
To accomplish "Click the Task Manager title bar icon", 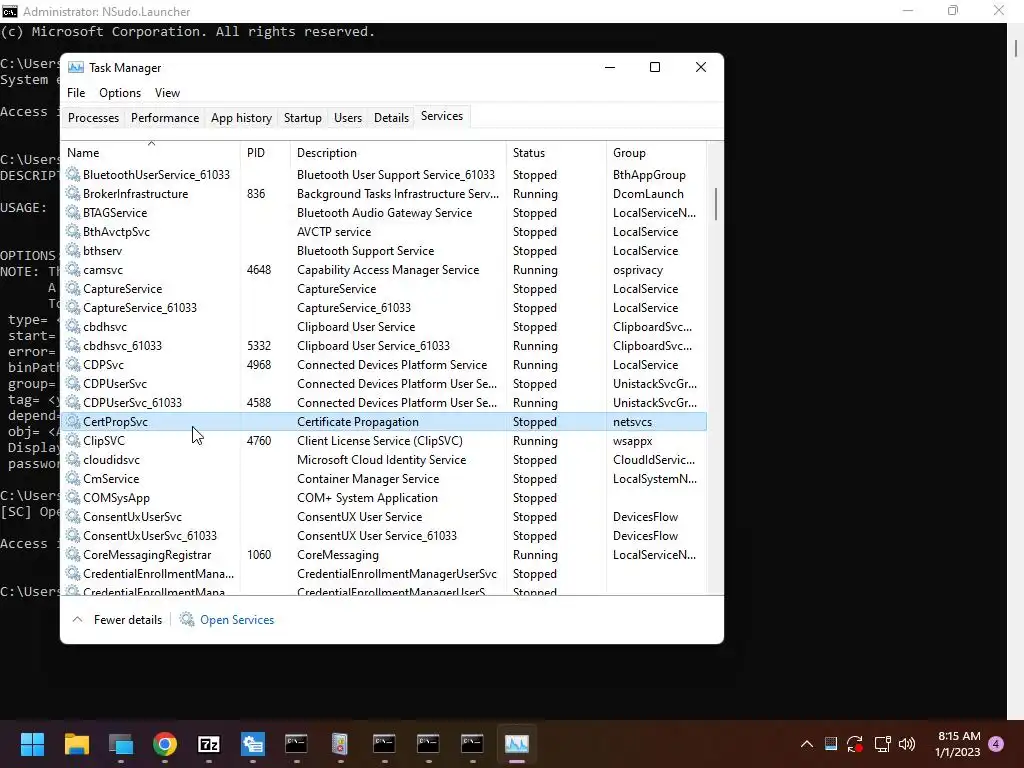I will point(76,67).
